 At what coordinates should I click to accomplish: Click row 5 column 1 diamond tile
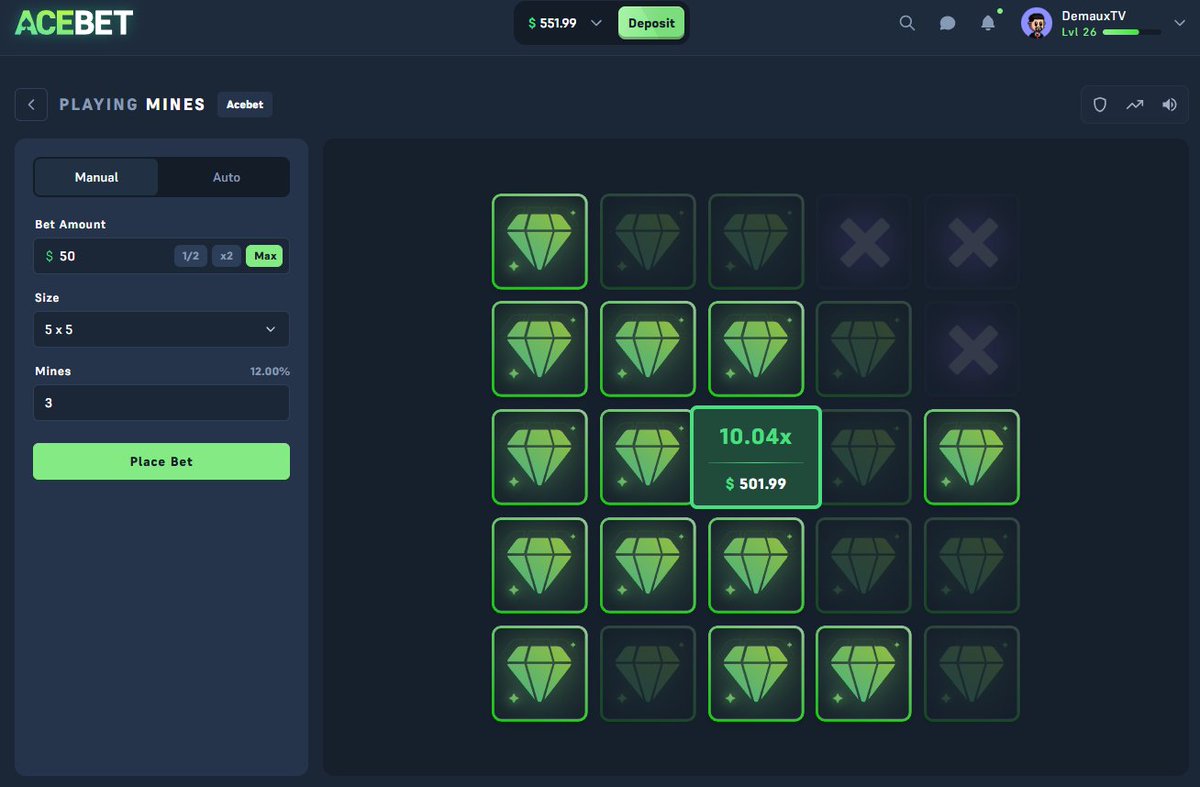pyautogui.click(x=540, y=673)
